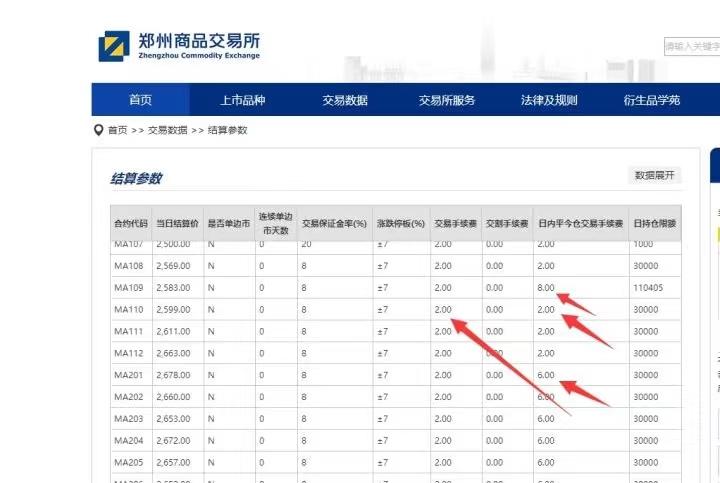This screenshot has width=720, height=483.
Task: Click the 交割手续费 column header
Action: pos(507,224)
